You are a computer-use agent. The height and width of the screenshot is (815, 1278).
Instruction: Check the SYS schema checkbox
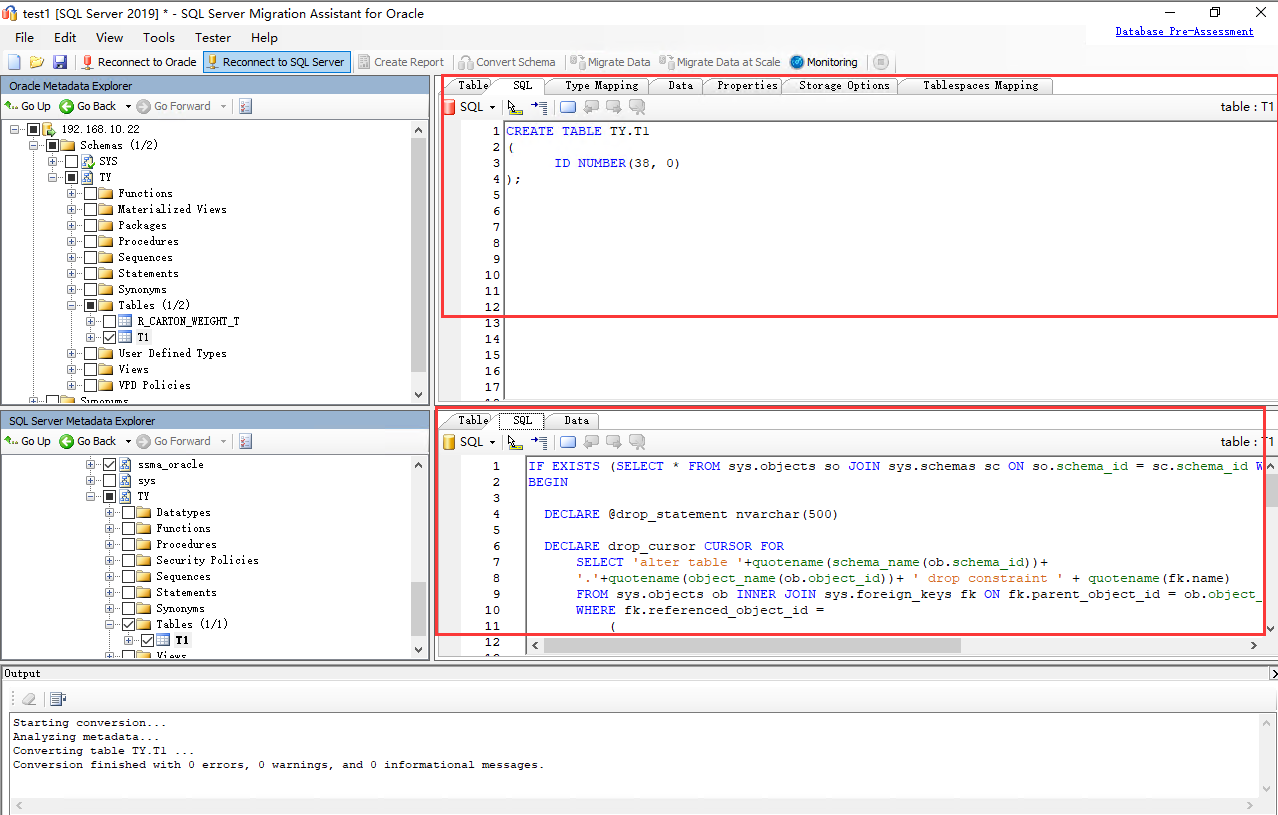(71, 161)
